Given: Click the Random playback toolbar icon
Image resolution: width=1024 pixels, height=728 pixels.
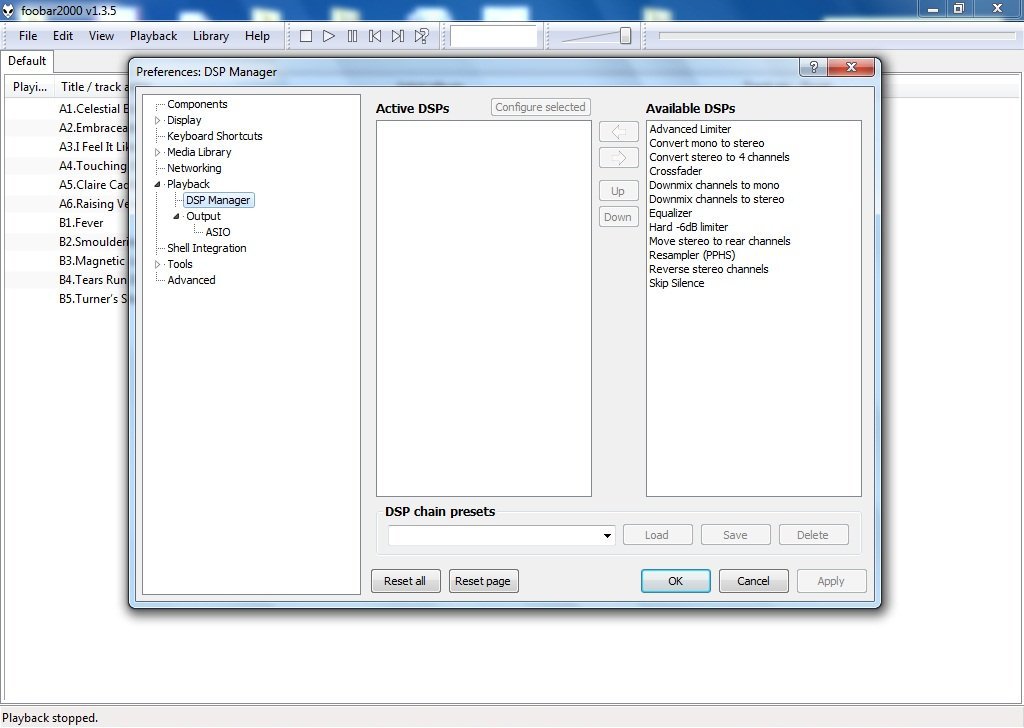Looking at the screenshot, I should pos(422,36).
